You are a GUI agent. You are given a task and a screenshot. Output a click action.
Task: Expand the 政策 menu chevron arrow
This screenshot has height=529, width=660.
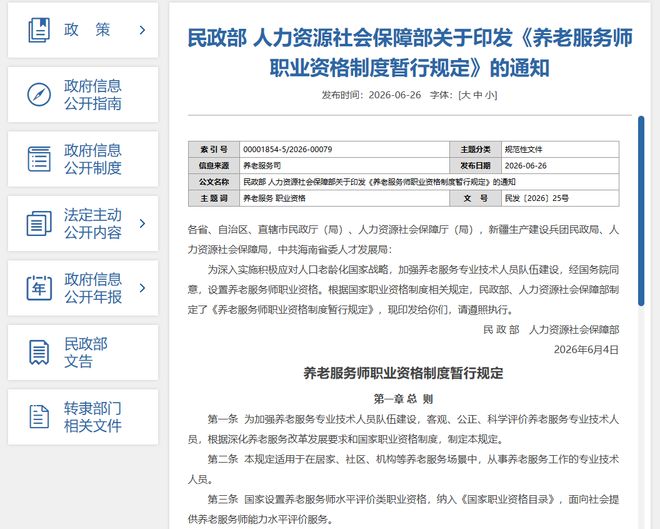click(x=142, y=30)
